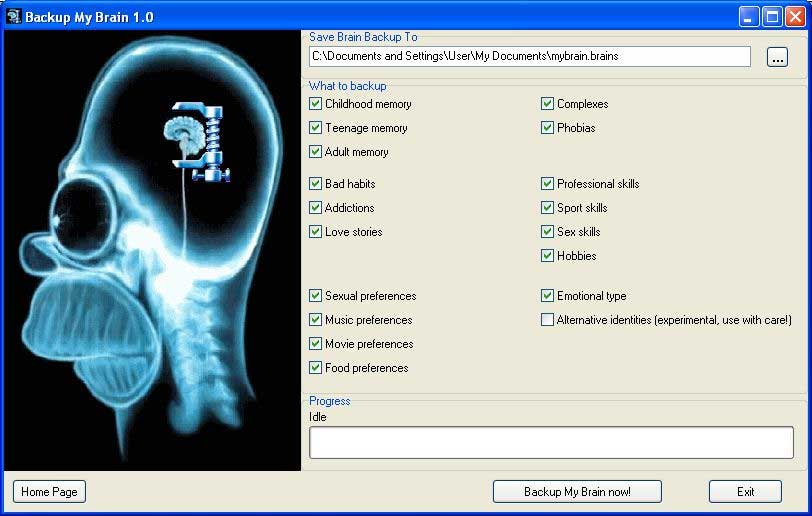Click the X-ray skull image

tap(152, 250)
